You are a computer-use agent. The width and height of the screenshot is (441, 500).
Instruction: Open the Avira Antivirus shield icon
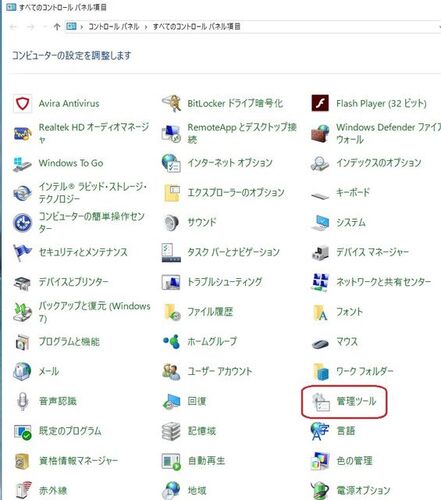(22, 103)
